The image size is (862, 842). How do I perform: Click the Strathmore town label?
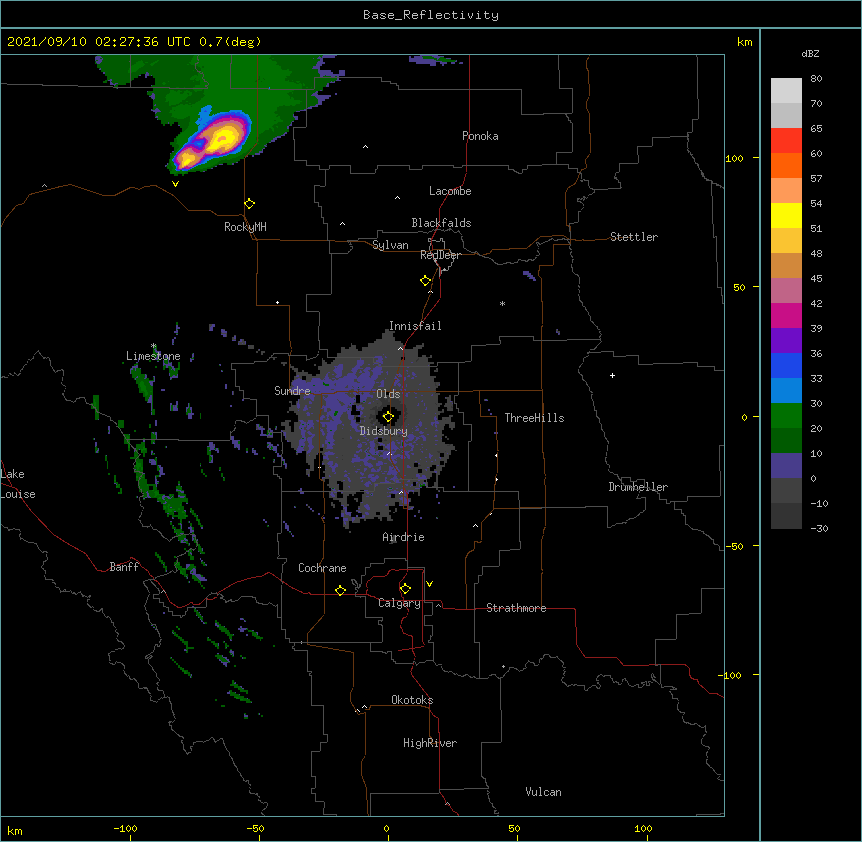click(x=516, y=608)
